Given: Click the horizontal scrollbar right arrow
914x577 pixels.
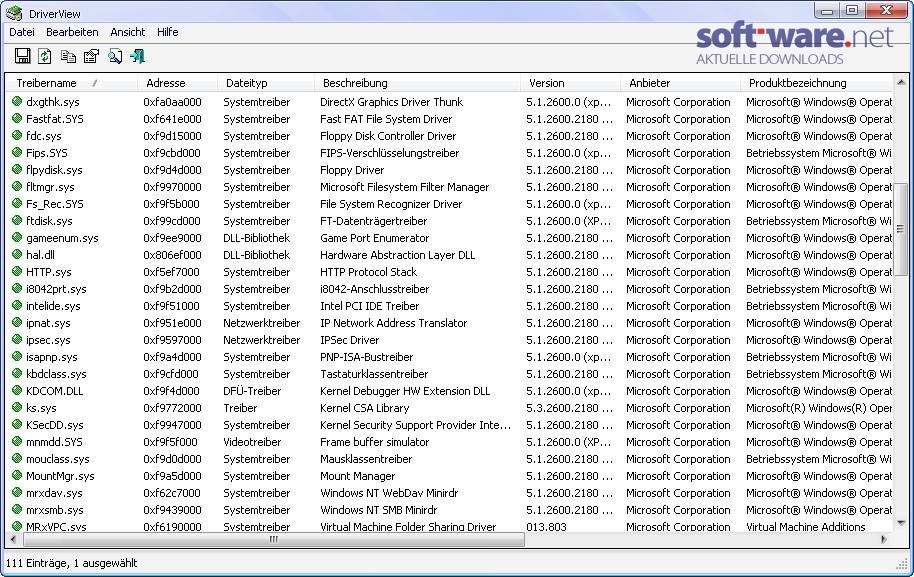Looking at the screenshot, I should tap(884, 540).
